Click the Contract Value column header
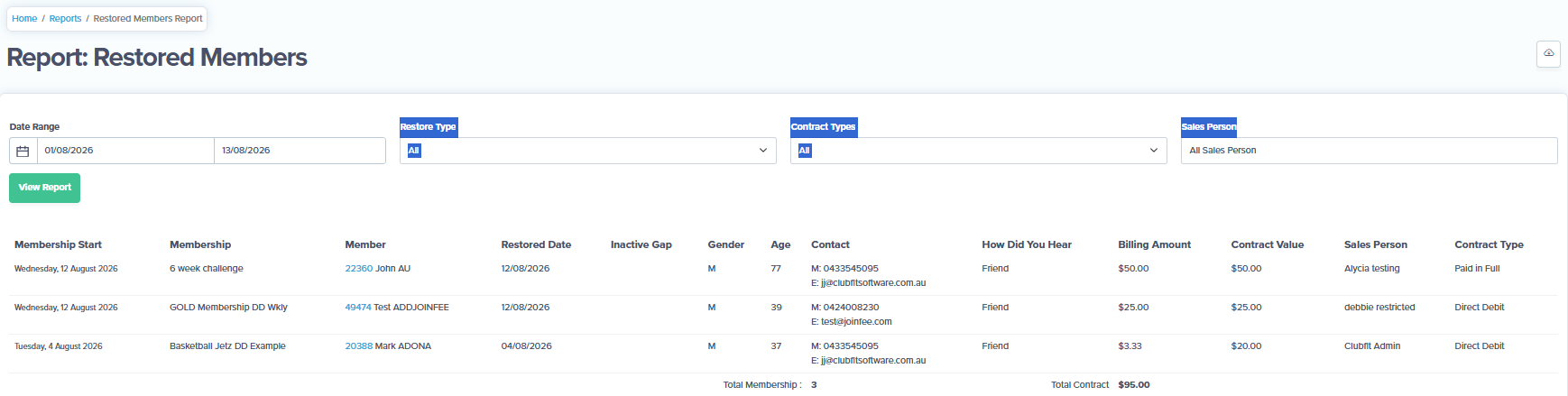Image resolution: width=1568 pixels, height=396 pixels. point(1267,244)
